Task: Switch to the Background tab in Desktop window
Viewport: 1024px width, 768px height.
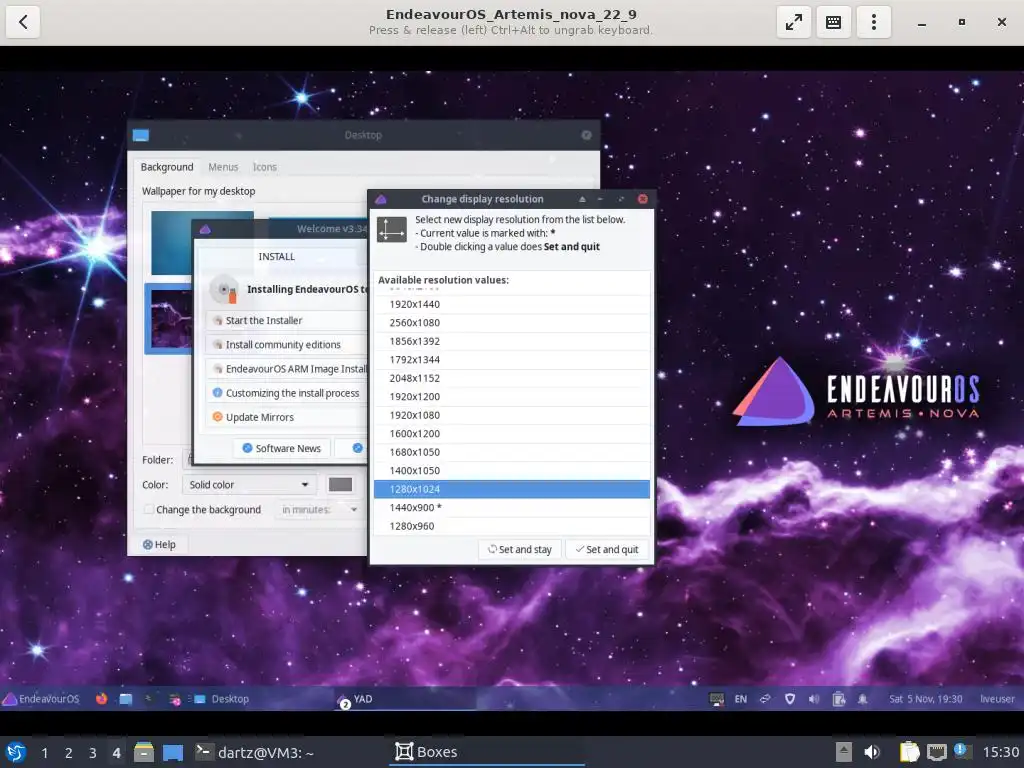Action: pyautogui.click(x=167, y=167)
